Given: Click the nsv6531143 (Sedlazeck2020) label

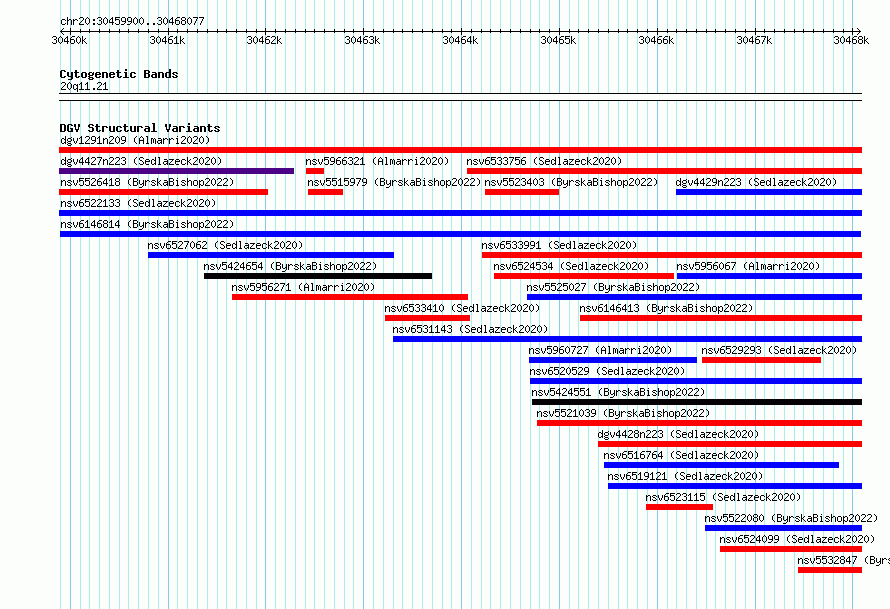Looking at the screenshot, I should coord(470,329).
